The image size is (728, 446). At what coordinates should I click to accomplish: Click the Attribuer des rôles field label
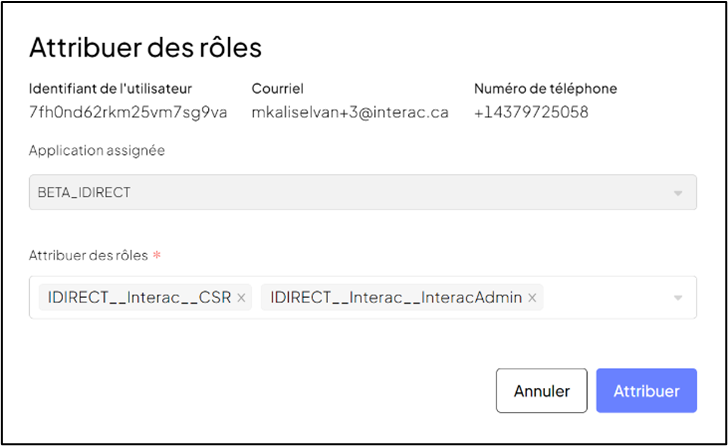click(x=88, y=255)
